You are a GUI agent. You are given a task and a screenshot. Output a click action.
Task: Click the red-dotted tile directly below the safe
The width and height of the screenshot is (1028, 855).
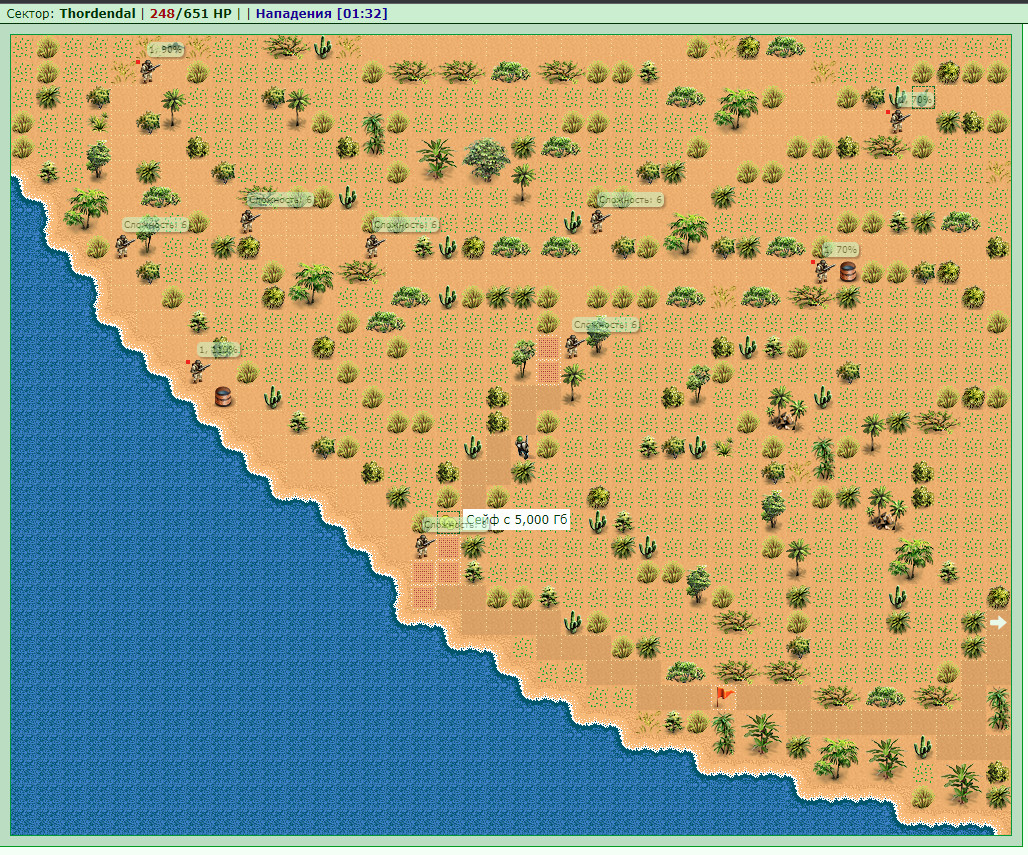click(448, 547)
